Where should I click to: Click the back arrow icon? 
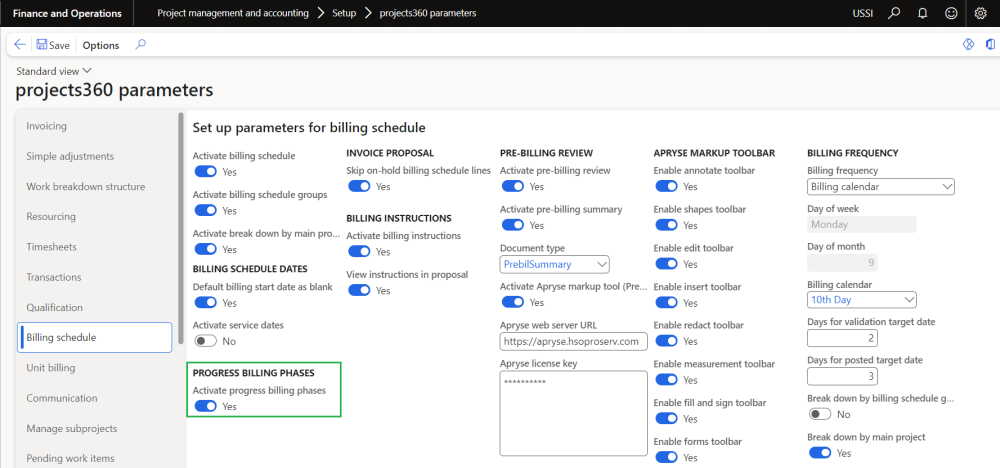click(x=20, y=45)
